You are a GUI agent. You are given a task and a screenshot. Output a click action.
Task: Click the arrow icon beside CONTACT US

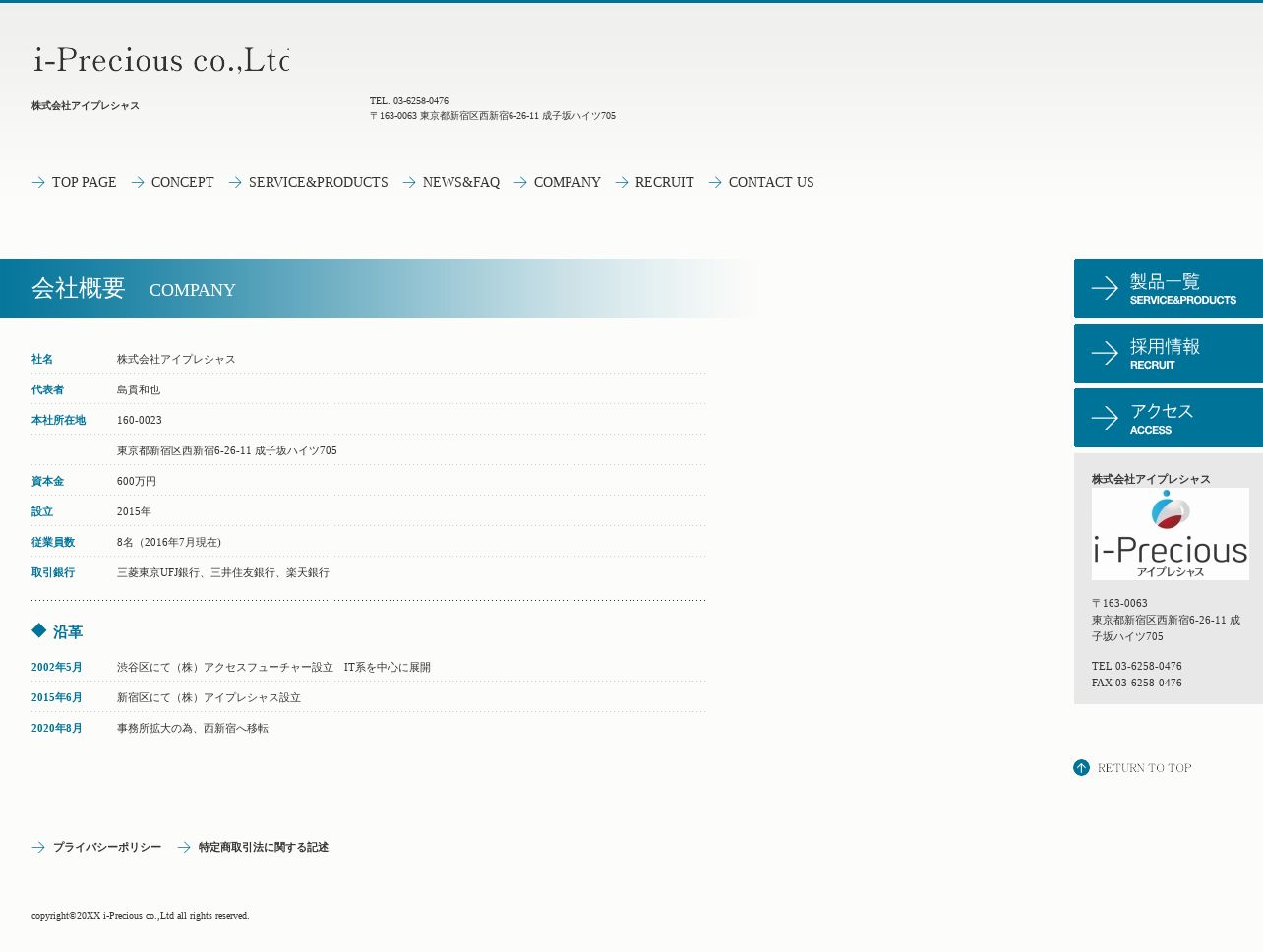[x=715, y=182]
